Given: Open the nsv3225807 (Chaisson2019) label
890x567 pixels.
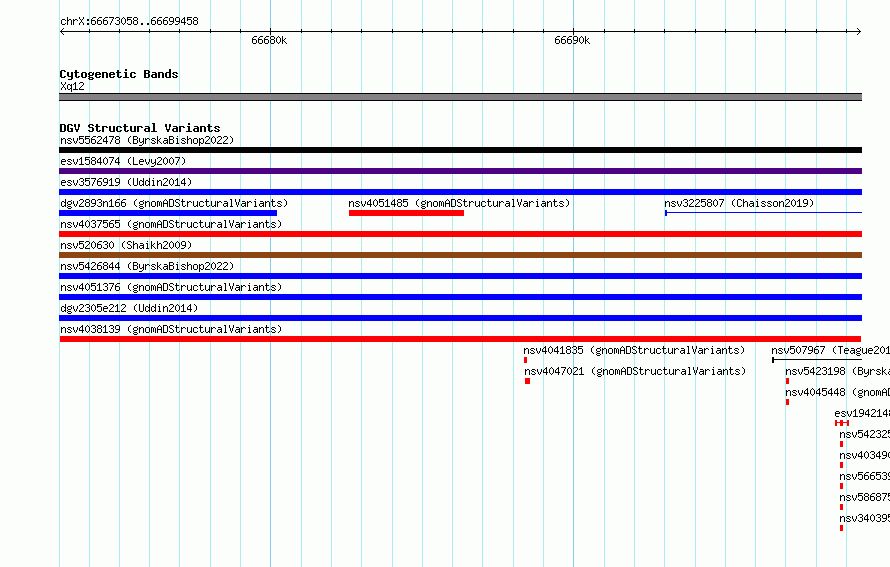Looking at the screenshot, I should [x=739, y=203].
